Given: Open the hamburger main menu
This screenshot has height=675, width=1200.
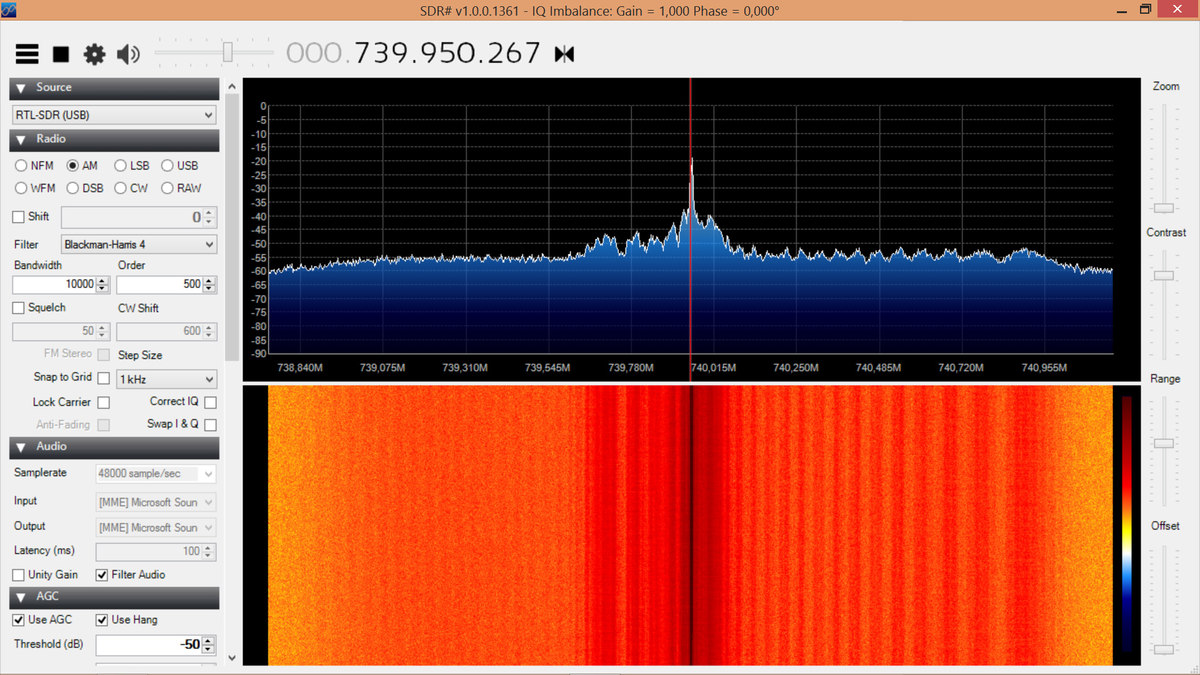Looking at the screenshot, I should [27, 54].
